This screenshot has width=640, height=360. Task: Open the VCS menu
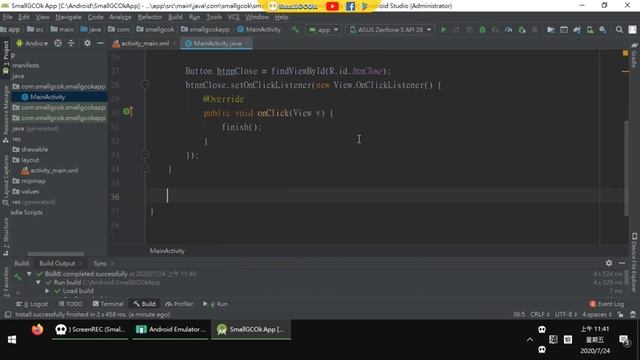click(233, 17)
